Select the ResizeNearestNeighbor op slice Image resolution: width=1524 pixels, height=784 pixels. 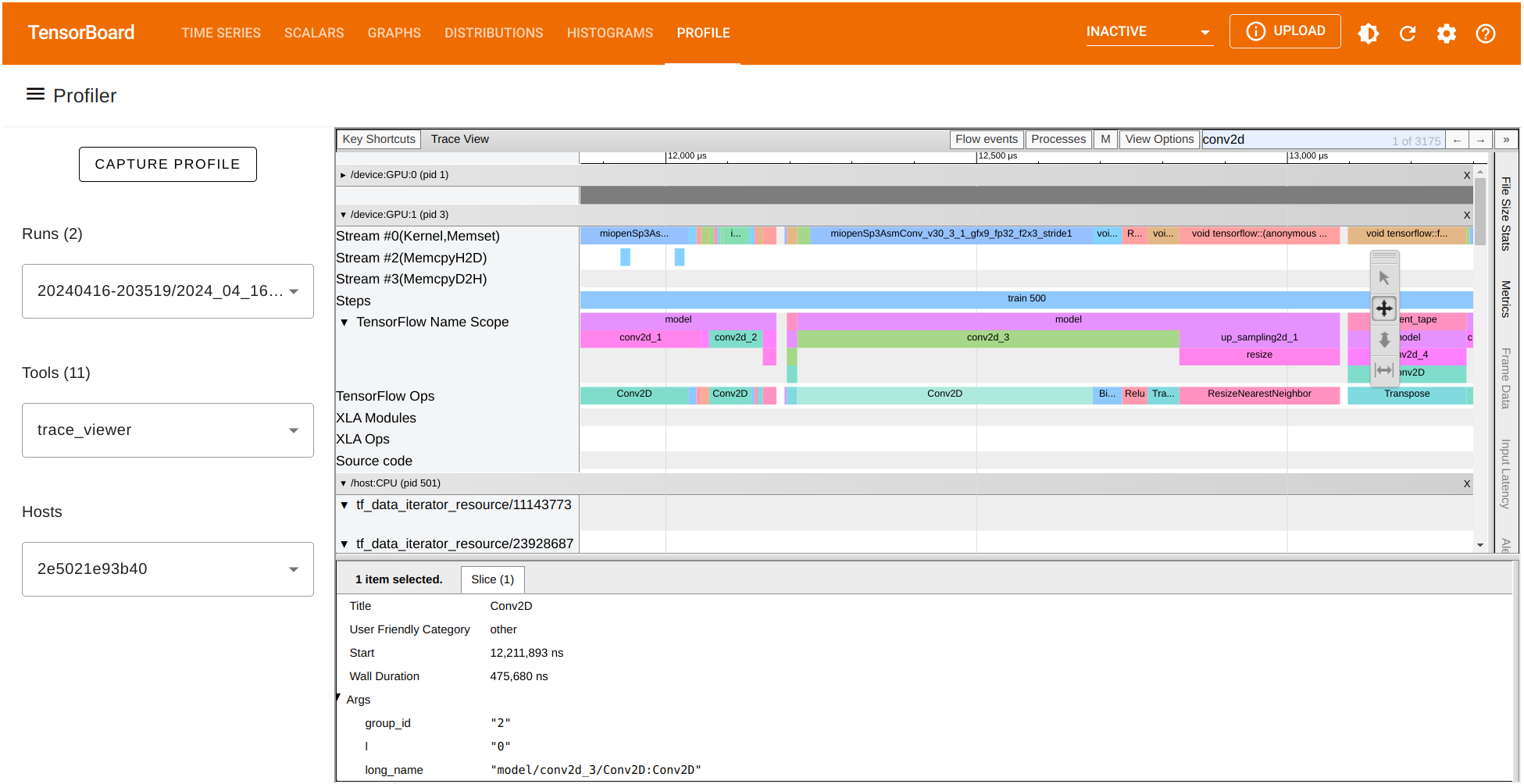pos(1259,394)
